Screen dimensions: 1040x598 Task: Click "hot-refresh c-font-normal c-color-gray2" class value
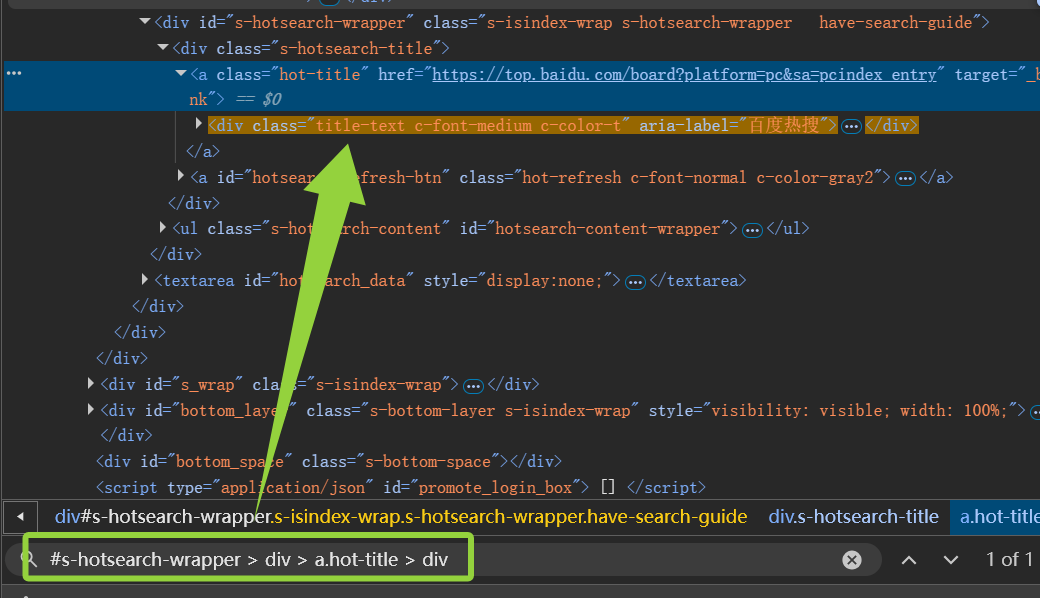click(698, 177)
